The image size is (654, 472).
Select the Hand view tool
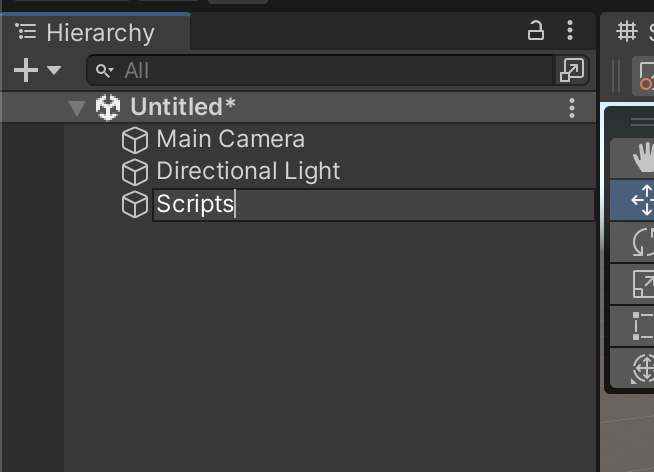632,158
